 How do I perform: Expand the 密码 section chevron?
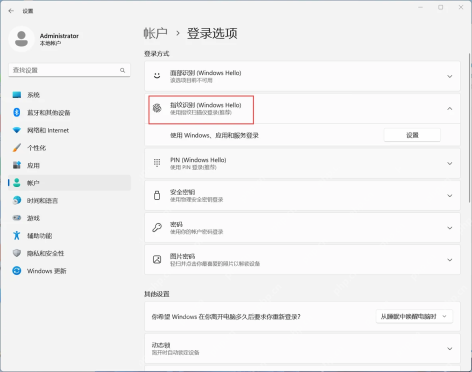click(x=450, y=228)
